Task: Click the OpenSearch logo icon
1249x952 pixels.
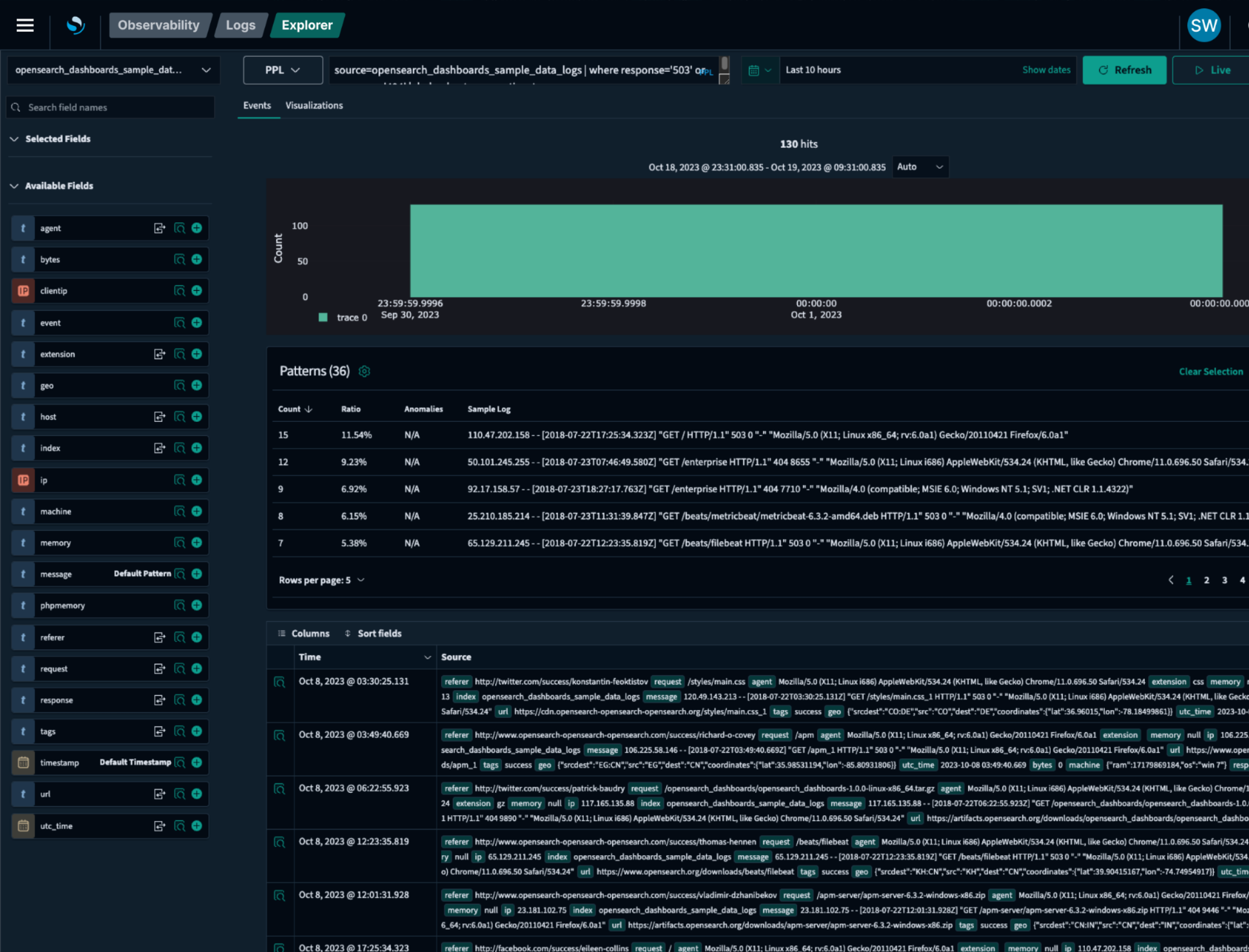Action: pyautogui.click(x=75, y=25)
